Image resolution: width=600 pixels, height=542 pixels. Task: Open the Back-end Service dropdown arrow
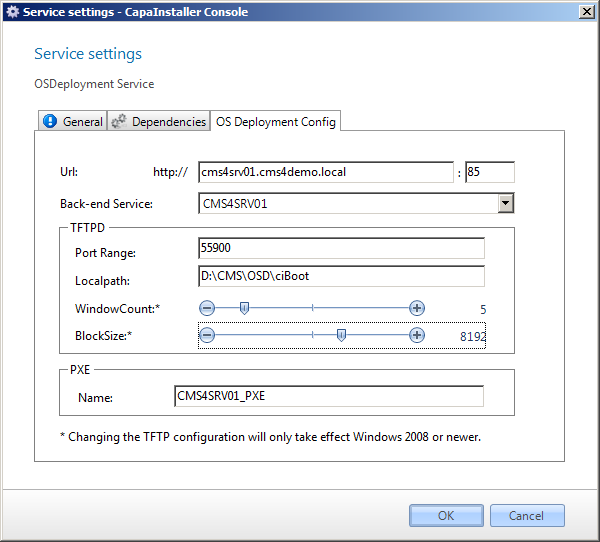(505, 203)
